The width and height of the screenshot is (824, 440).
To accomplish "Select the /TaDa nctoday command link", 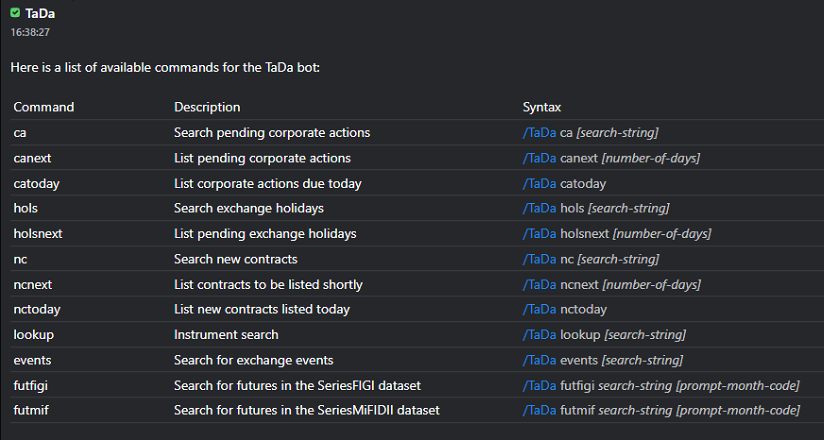I will tap(539, 310).
